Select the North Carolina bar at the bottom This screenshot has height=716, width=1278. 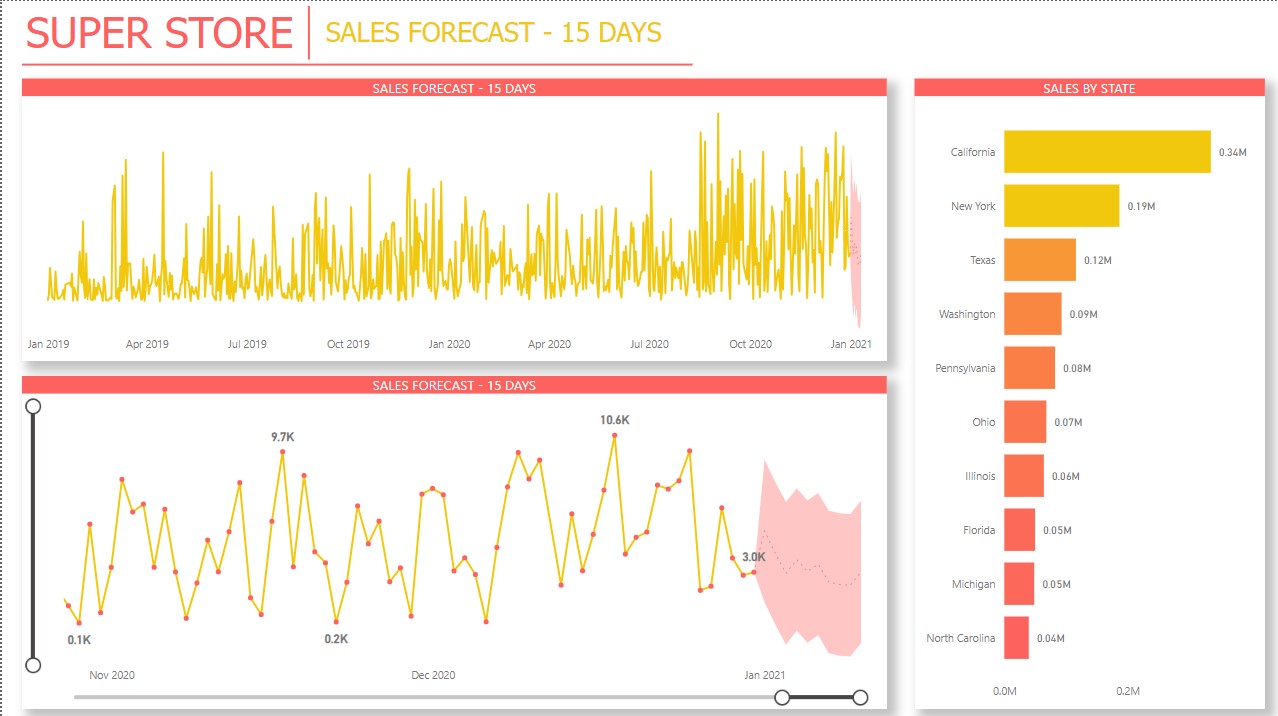[x=1016, y=638]
